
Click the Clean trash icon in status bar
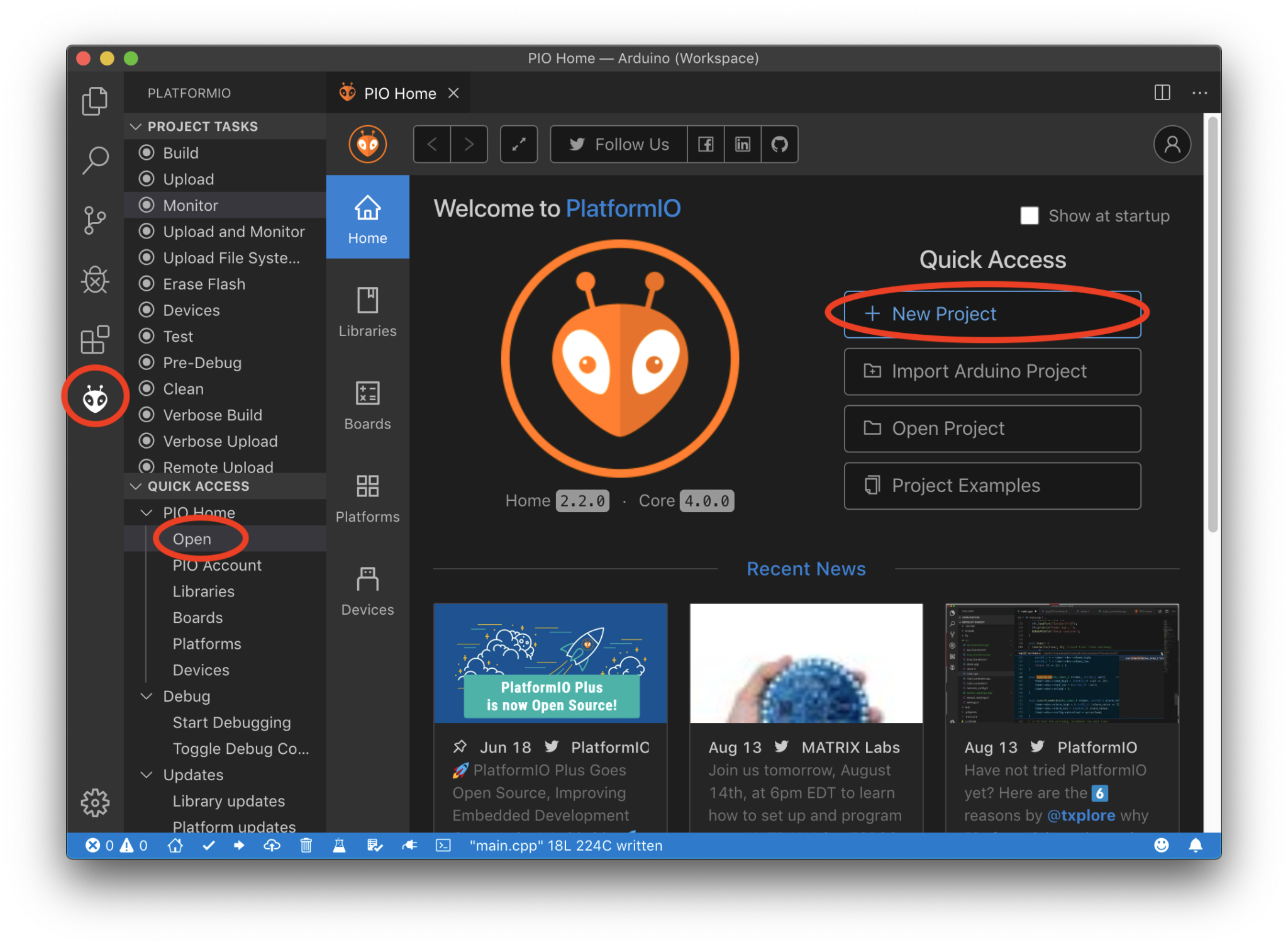pyautogui.click(x=306, y=846)
